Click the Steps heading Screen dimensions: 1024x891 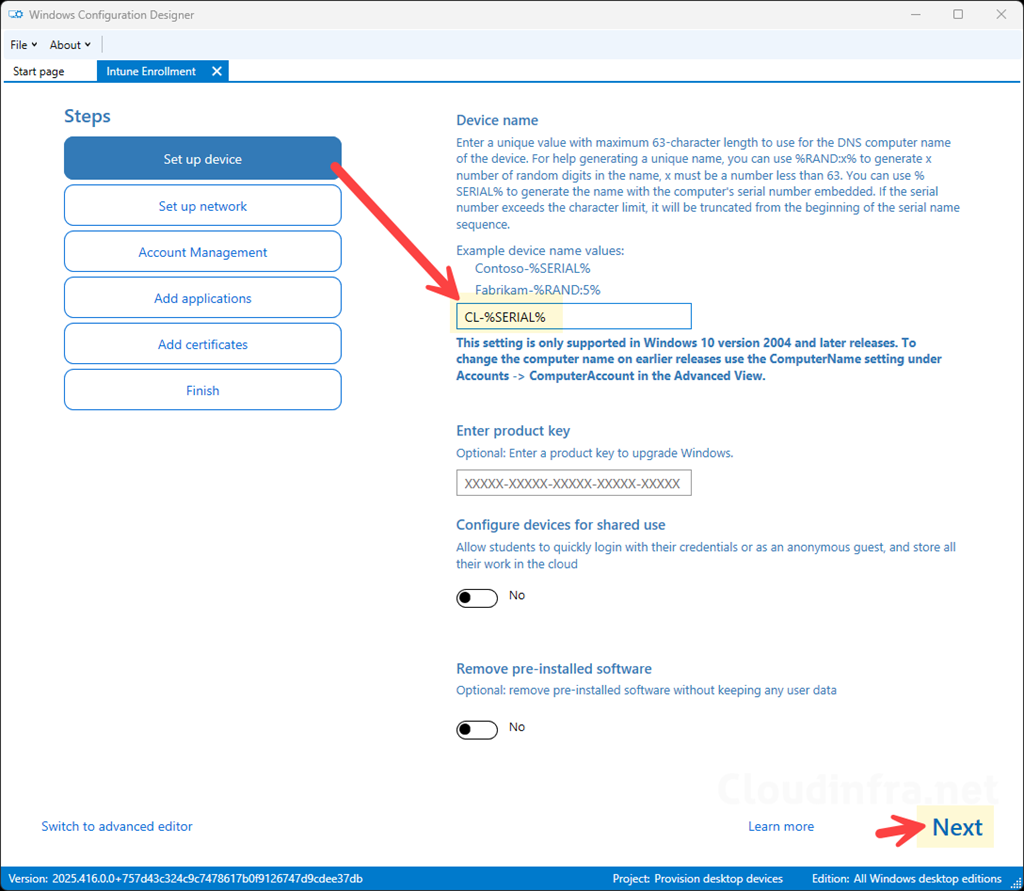click(87, 116)
